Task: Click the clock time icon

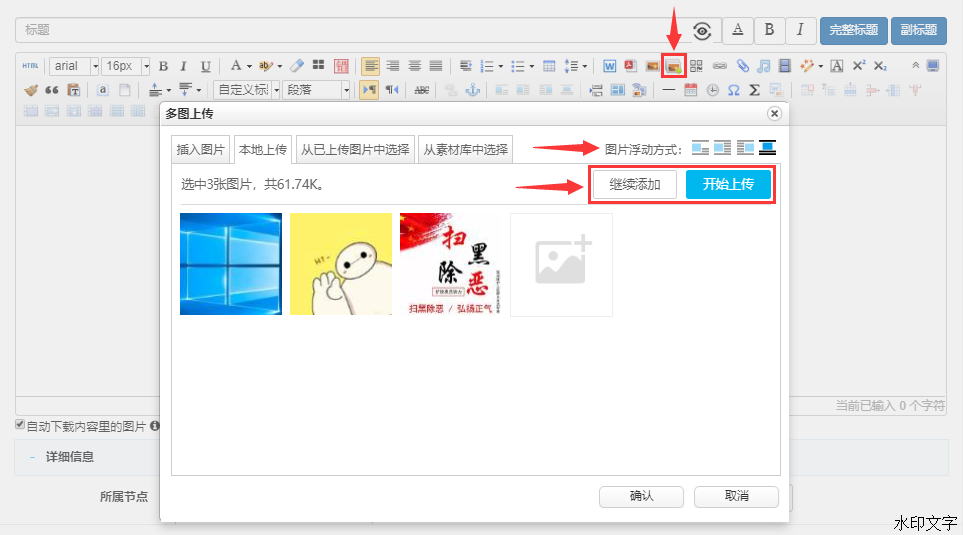Action: pos(712,90)
